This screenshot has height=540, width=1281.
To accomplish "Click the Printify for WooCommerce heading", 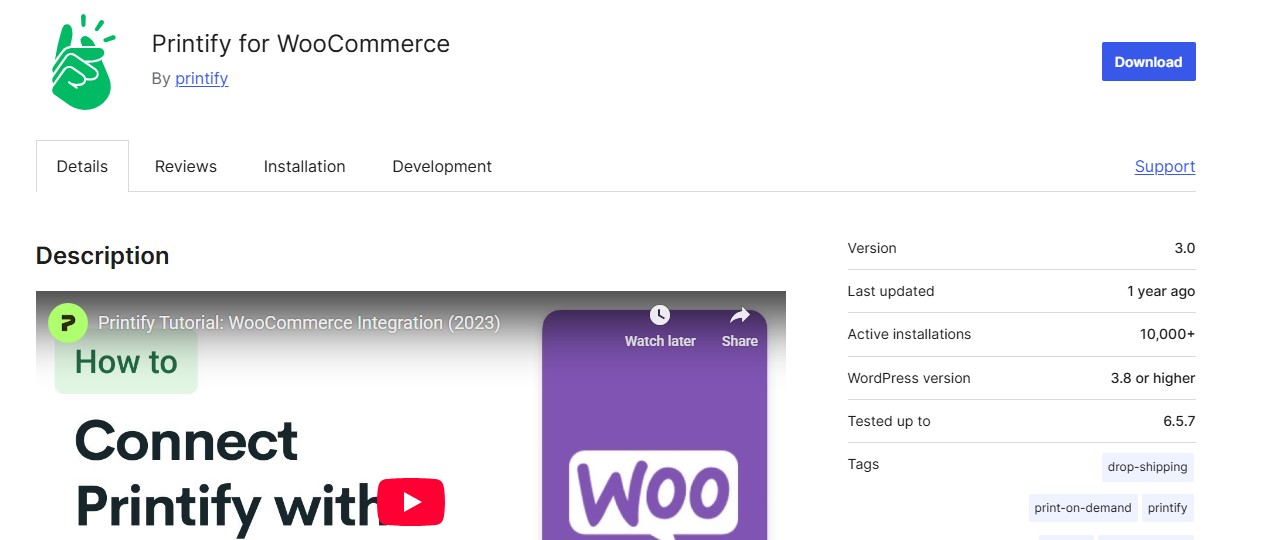I will [300, 44].
